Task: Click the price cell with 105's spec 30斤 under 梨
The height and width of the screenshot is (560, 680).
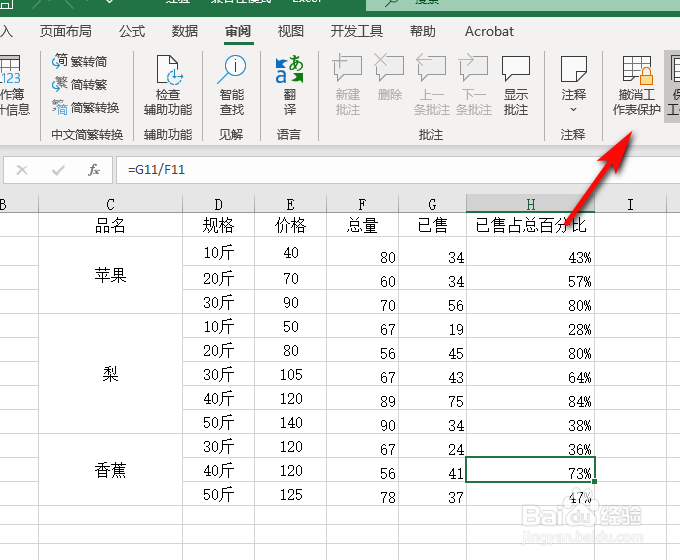Action: click(219, 373)
